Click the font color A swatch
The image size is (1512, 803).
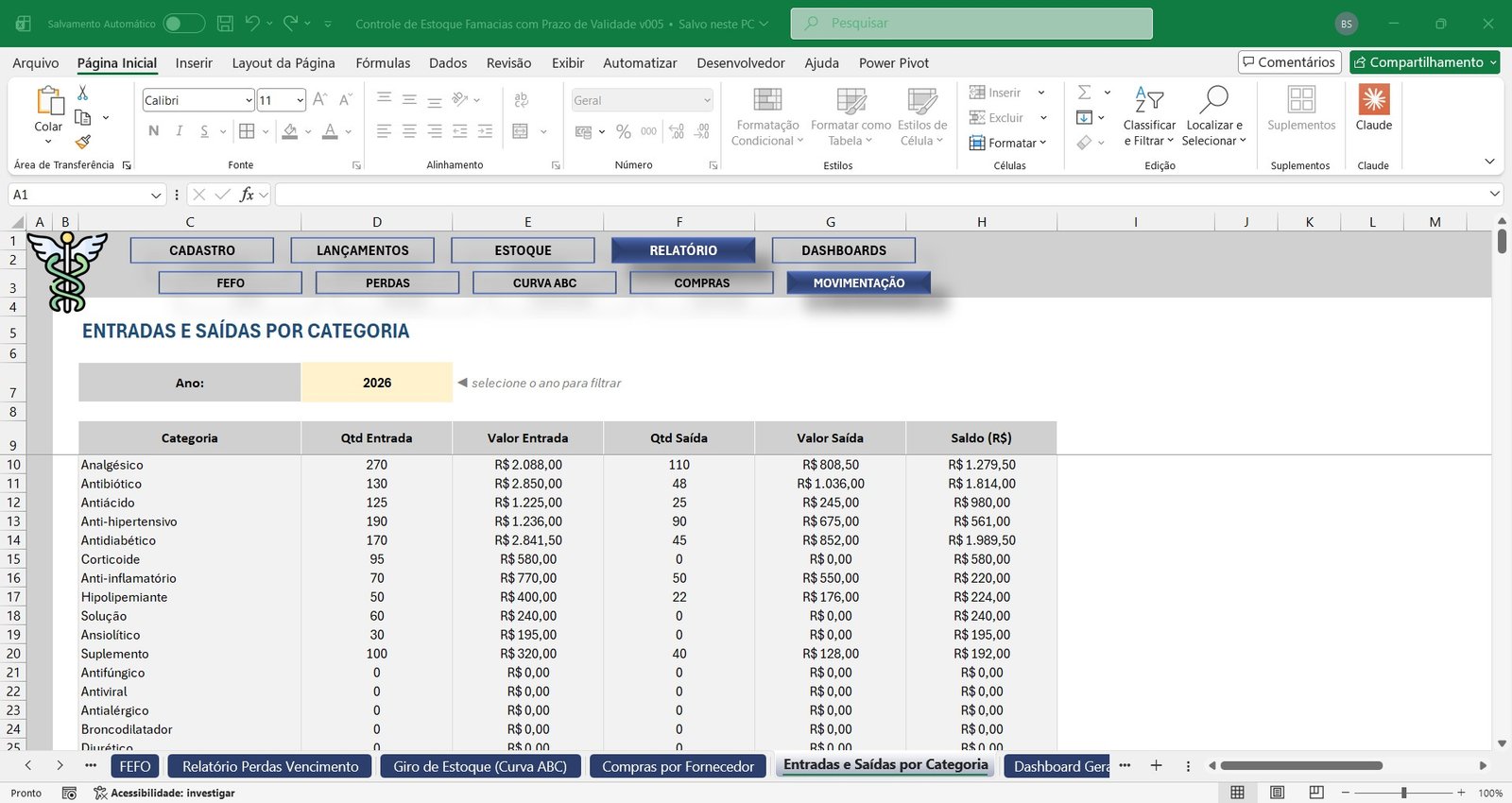pyautogui.click(x=330, y=131)
